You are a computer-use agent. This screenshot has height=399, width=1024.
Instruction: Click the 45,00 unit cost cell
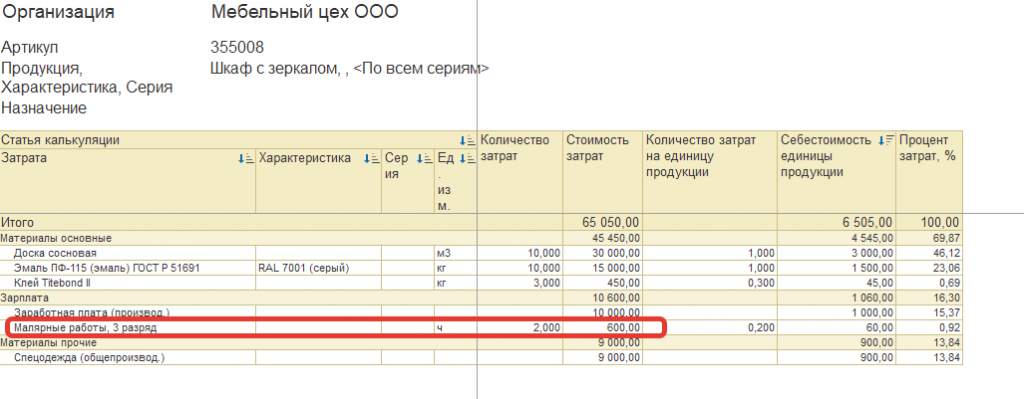pyautogui.click(x=837, y=283)
